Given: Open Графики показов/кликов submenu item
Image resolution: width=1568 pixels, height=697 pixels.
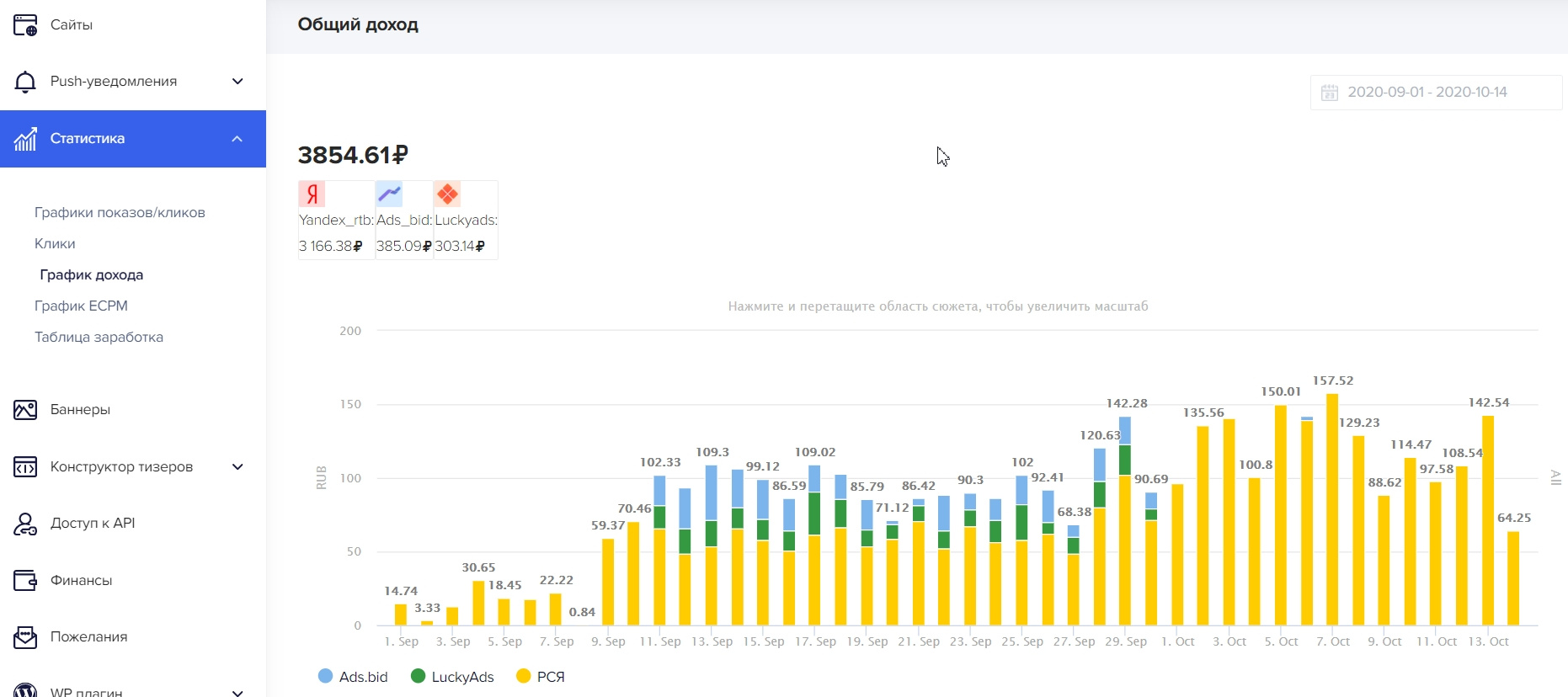Looking at the screenshot, I should click(120, 213).
